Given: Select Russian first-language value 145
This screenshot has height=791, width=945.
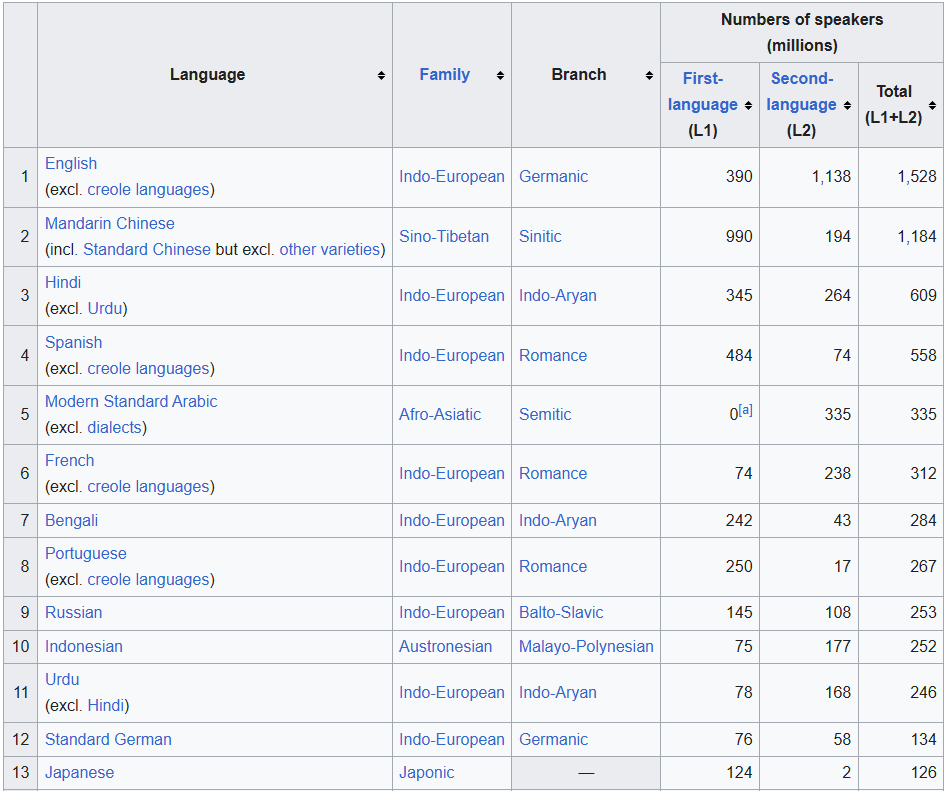Looking at the screenshot, I should tap(739, 613).
